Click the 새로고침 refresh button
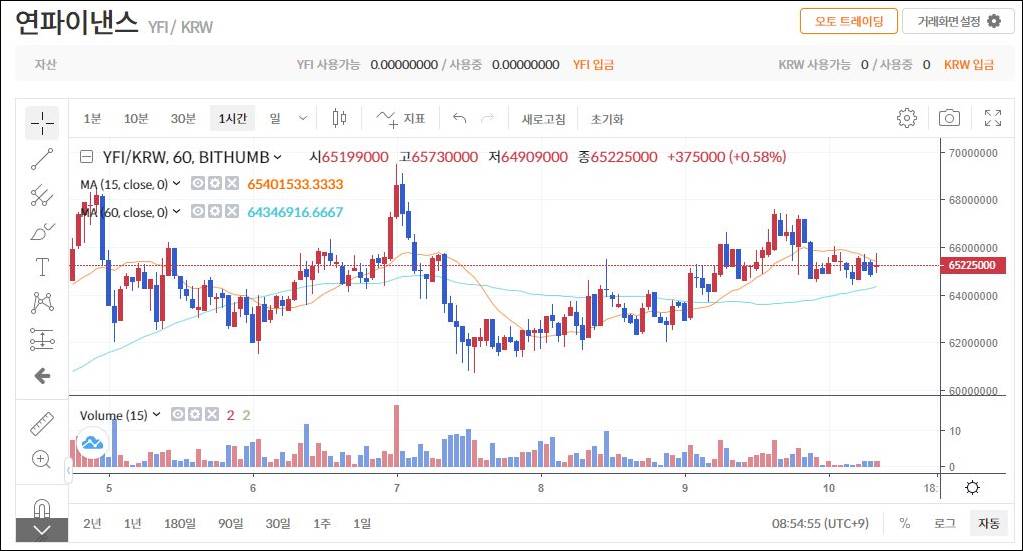The width and height of the screenshot is (1023, 551). coord(543,119)
